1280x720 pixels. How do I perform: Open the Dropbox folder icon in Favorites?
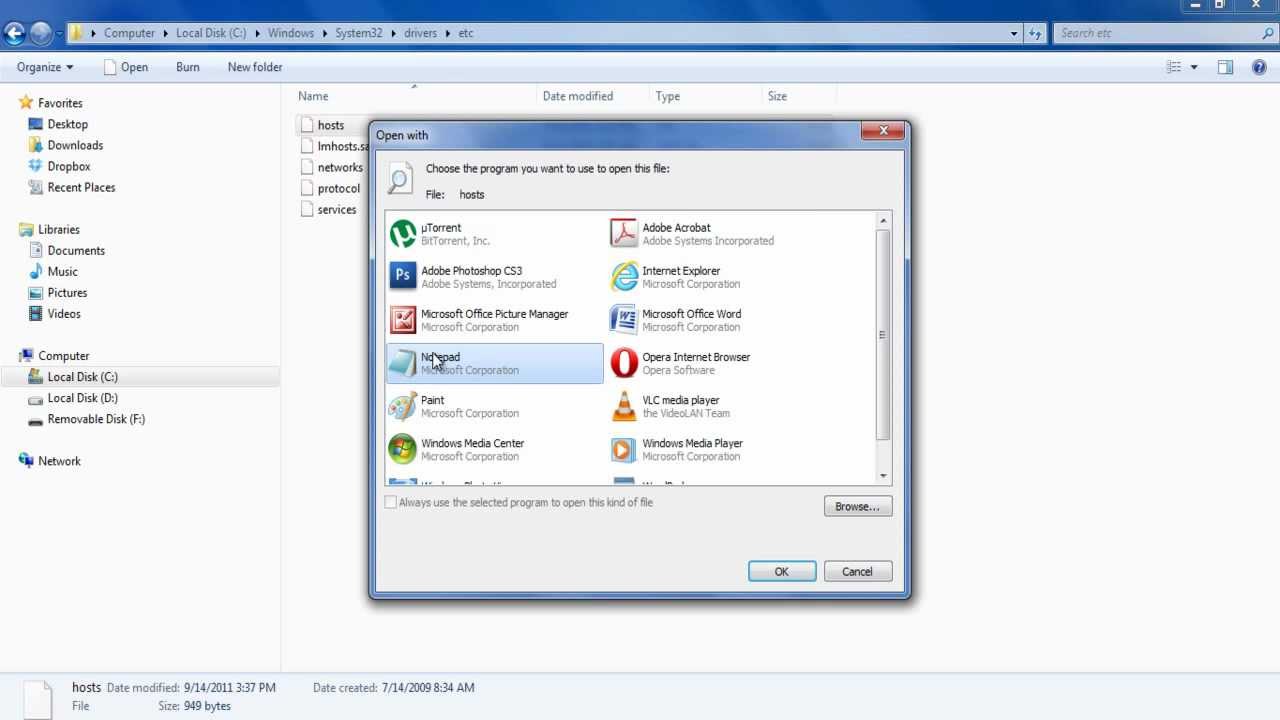[36, 166]
